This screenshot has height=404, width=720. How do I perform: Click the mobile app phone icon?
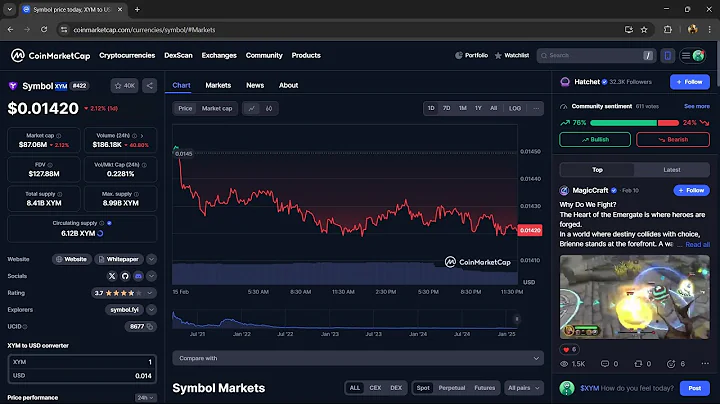pyautogui.click(x=667, y=56)
